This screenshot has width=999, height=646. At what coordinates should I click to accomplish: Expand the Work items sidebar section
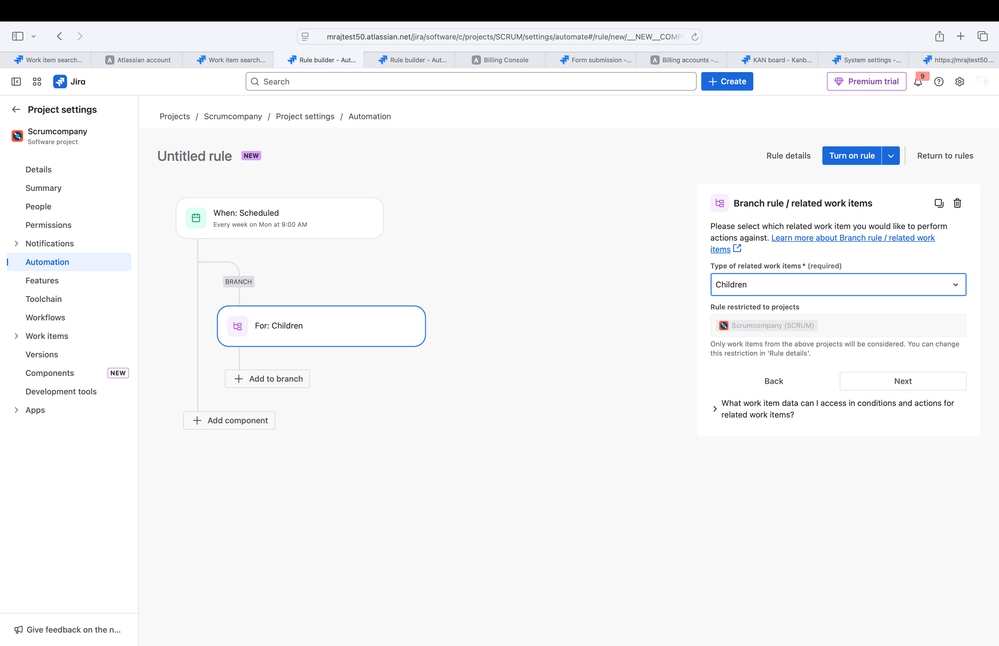coord(16,336)
